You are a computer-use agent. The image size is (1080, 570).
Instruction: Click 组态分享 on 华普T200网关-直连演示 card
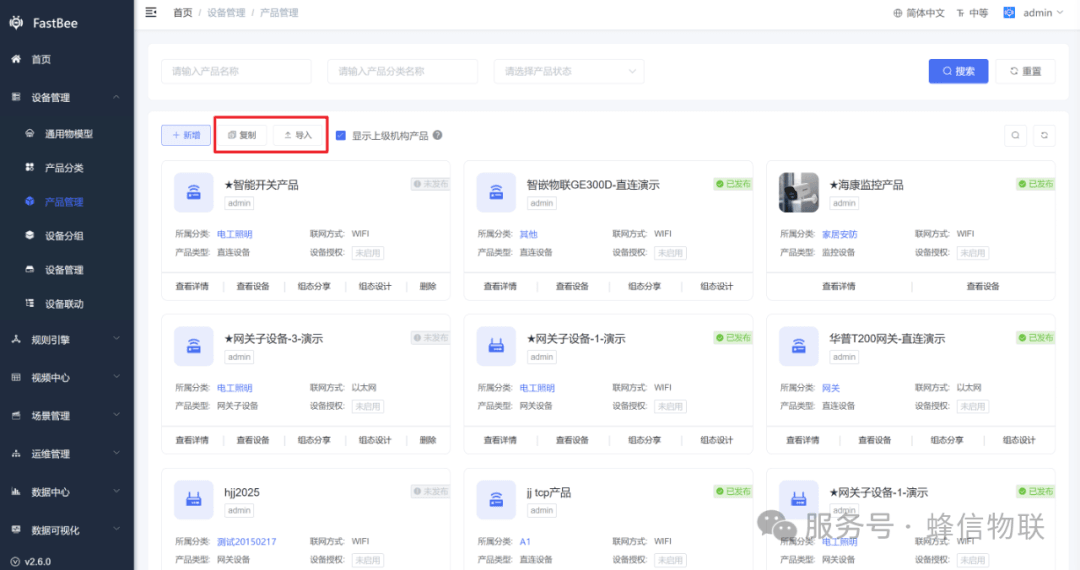click(946, 440)
